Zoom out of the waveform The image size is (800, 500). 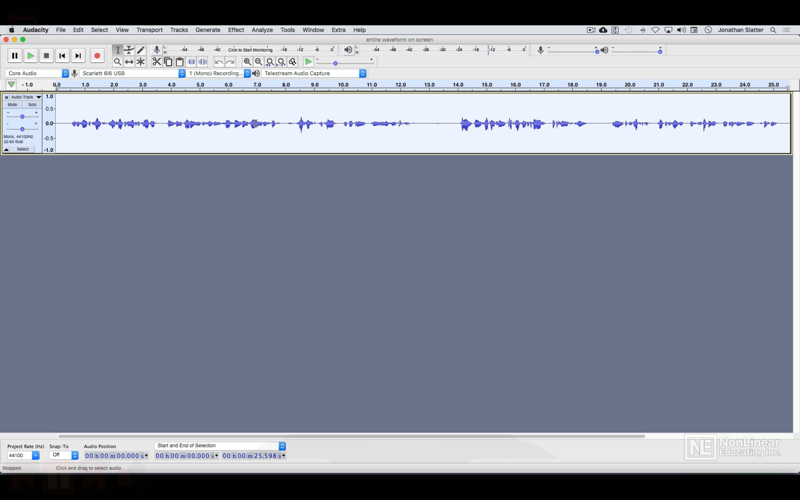point(259,62)
